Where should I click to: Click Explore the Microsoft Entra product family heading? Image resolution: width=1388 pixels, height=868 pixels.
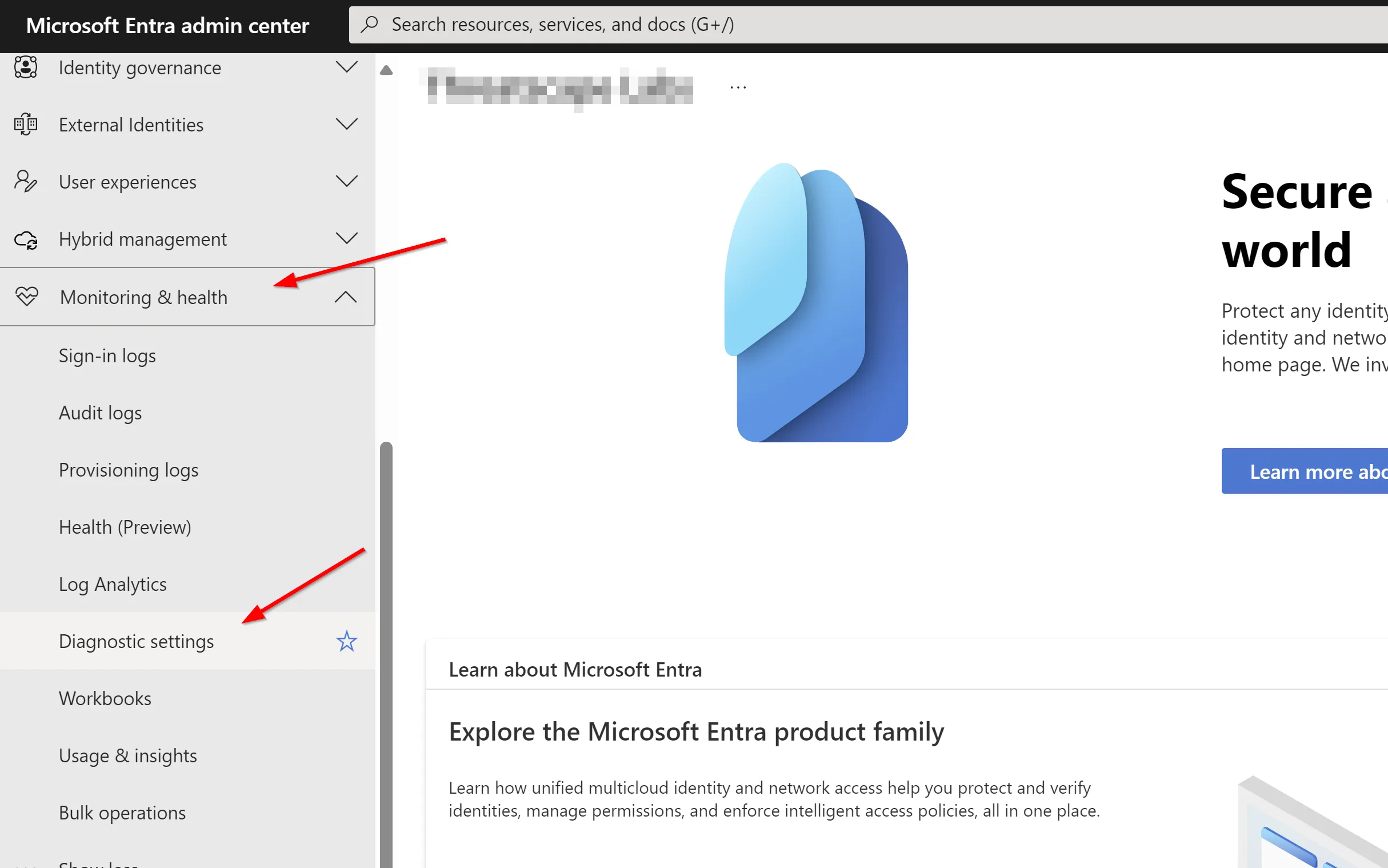(697, 733)
